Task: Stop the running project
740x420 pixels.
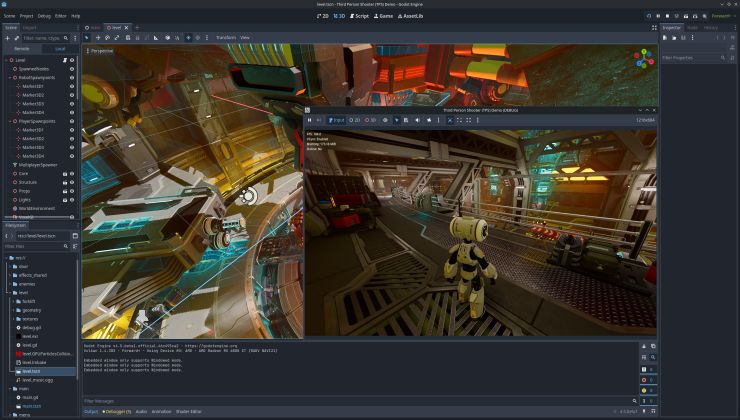Action: click(666, 16)
